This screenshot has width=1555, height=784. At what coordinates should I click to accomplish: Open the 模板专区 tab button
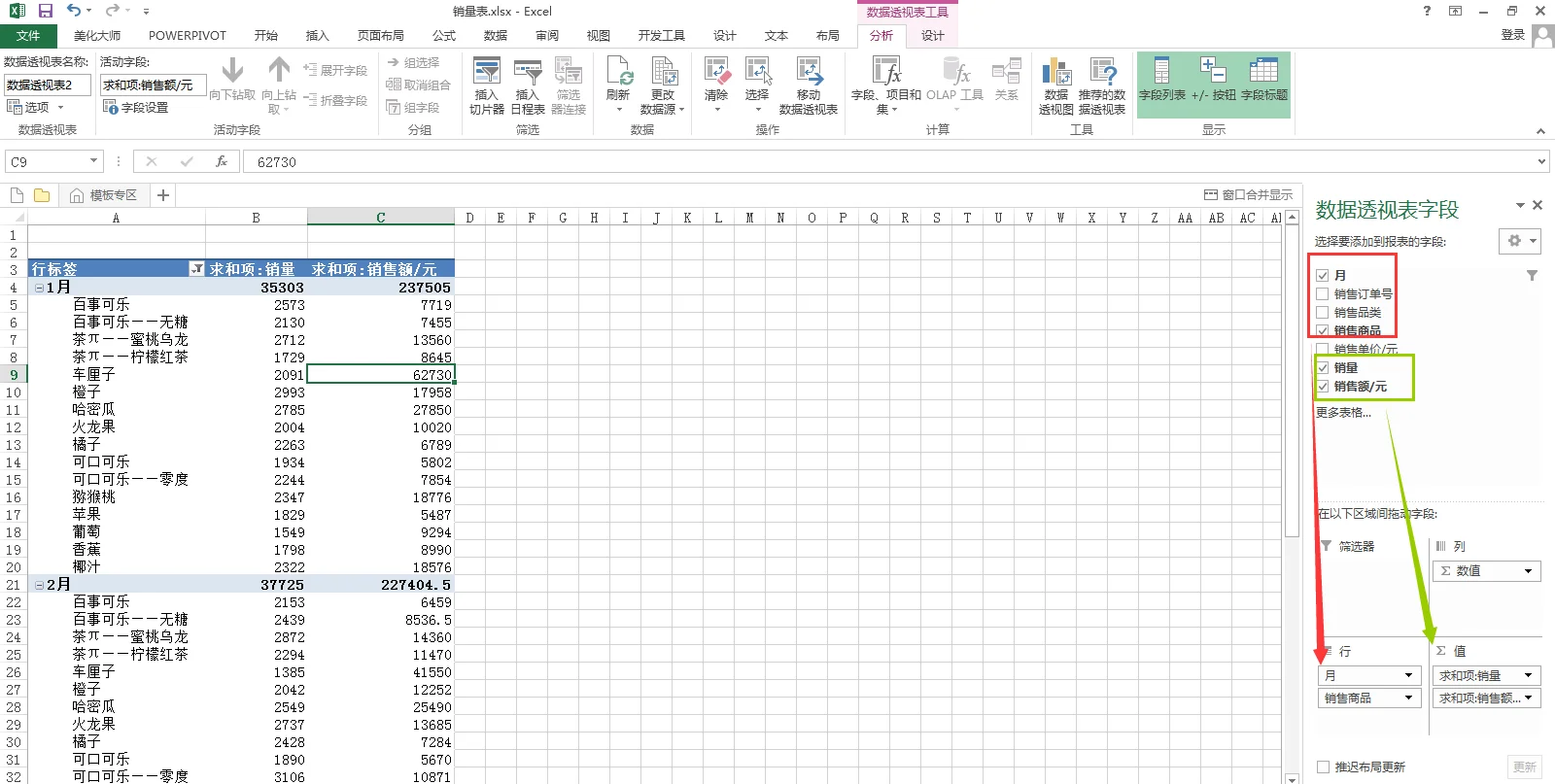click(x=104, y=195)
